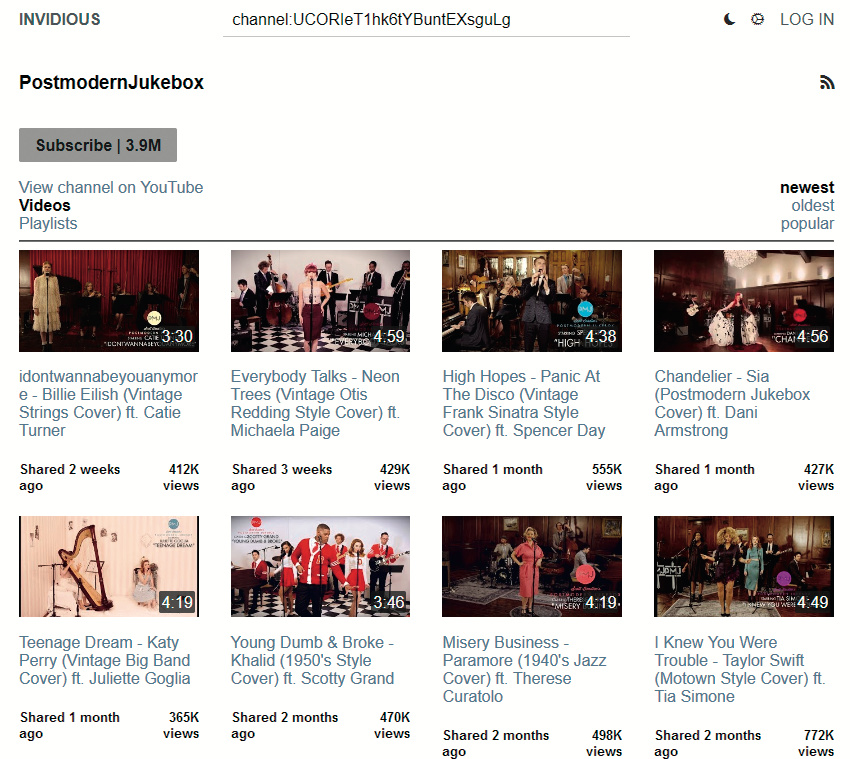Open Misery Business - Paramore title
The height and width of the screenshot is (759, 850).
click(x=524, y=669)
